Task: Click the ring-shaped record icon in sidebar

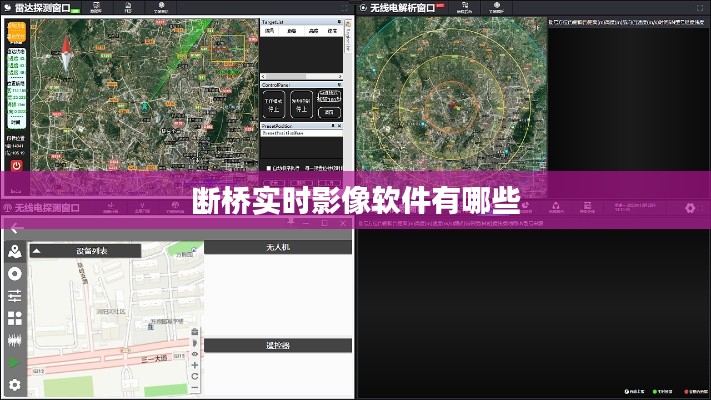Action: (15, 274)
